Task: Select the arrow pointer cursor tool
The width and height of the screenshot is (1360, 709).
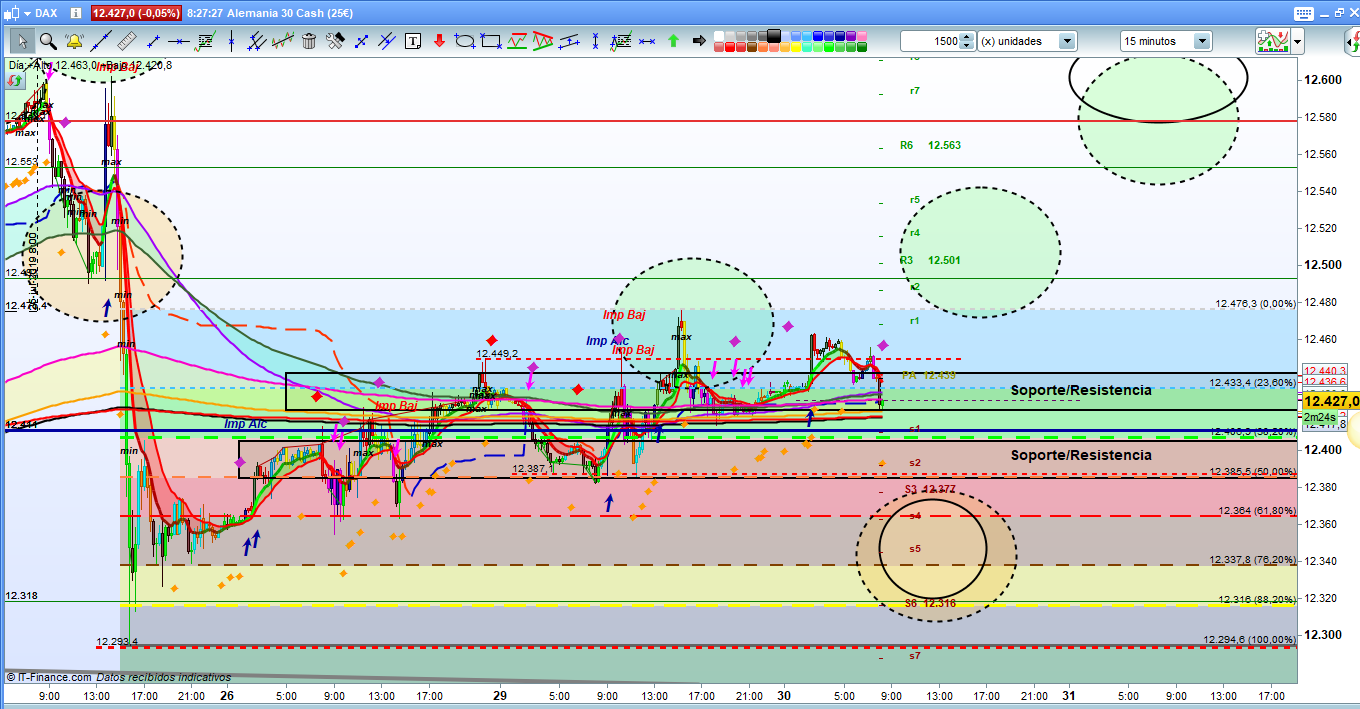Action: [22, 41]
